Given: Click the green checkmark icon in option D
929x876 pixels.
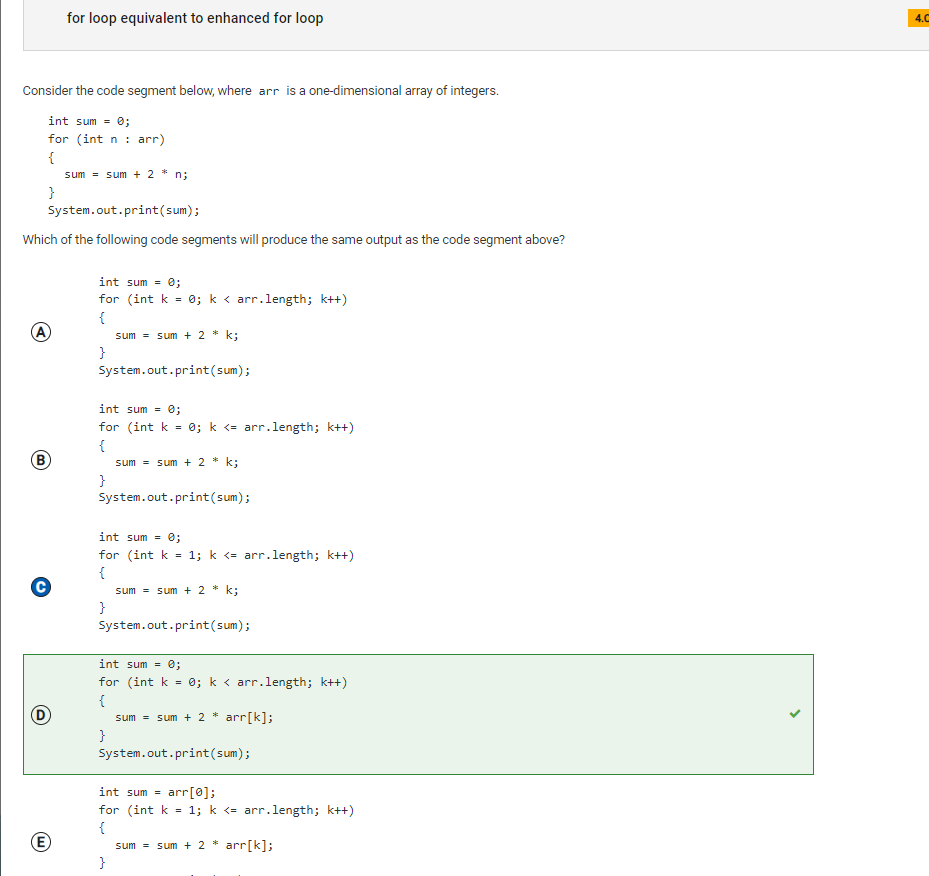Looking at the screenshot, I should coord(795,714).
